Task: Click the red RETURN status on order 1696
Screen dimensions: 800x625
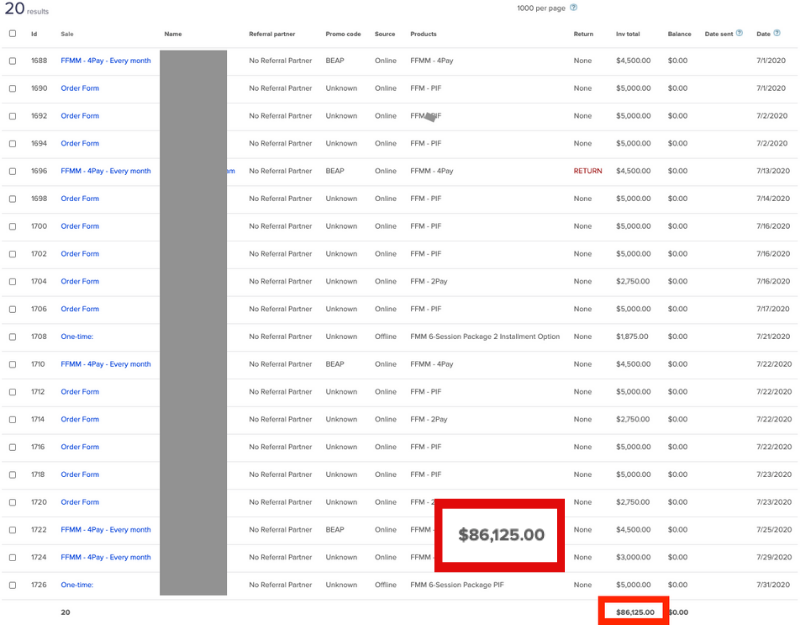Action: pyautogui.click(x=588, y=171)
